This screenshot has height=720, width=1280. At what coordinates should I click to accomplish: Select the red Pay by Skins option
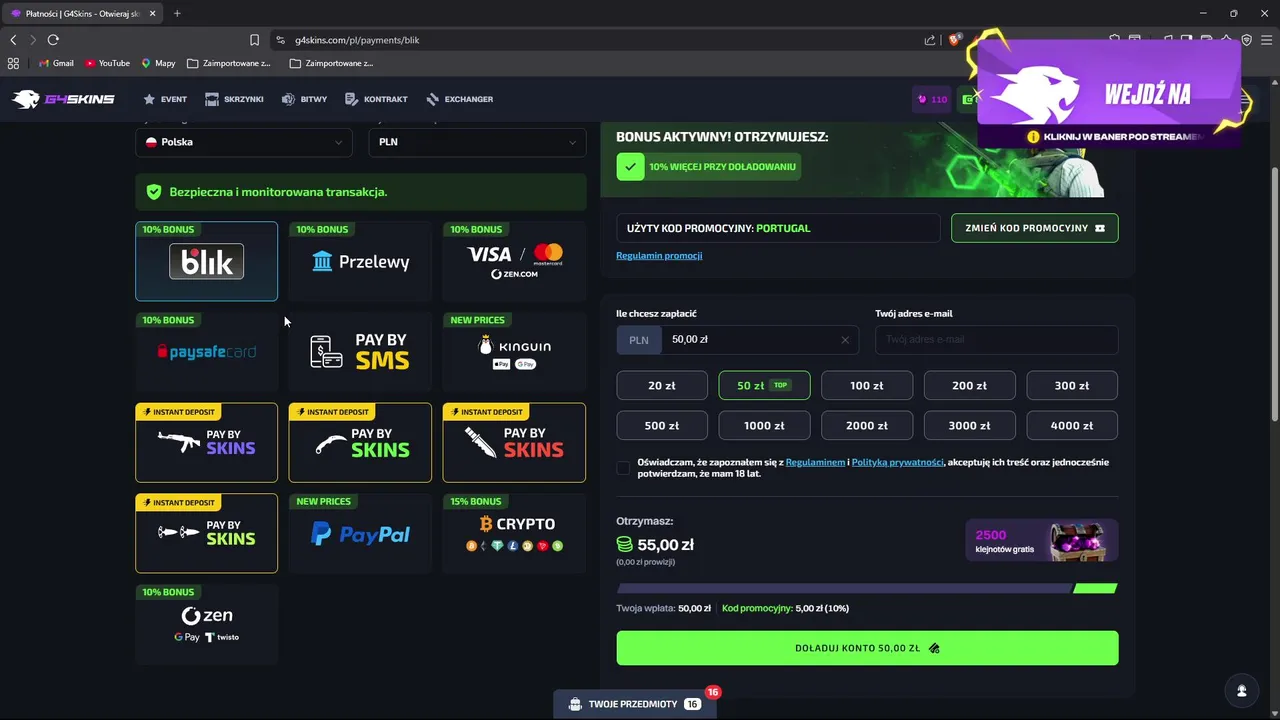coord(514,443)
